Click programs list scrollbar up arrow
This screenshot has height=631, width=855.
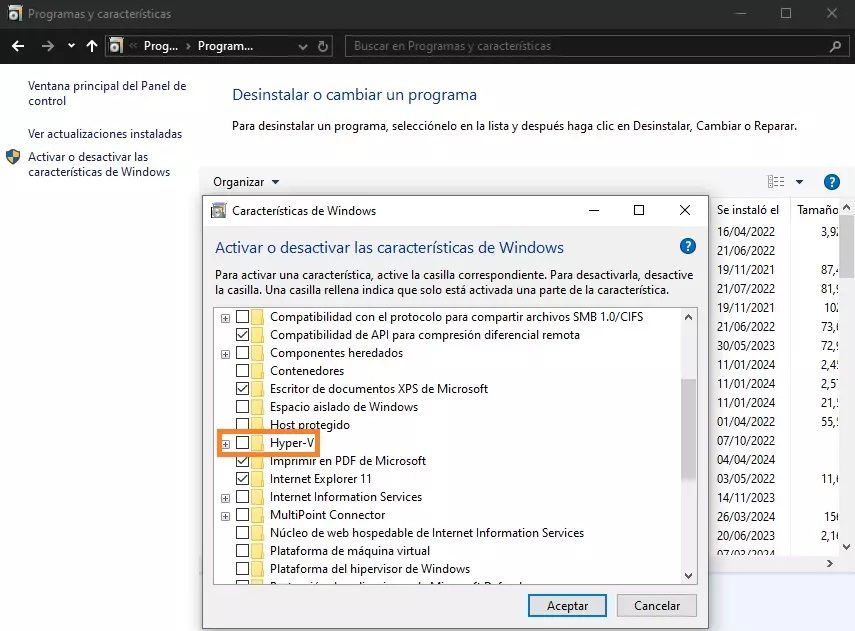846,207
